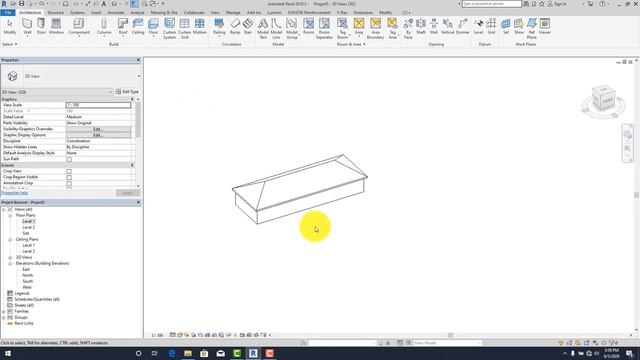The width and height of the screenshot is (640, 360).
Task: Enable the Crop View checkbox
Action: pos(69,171)
